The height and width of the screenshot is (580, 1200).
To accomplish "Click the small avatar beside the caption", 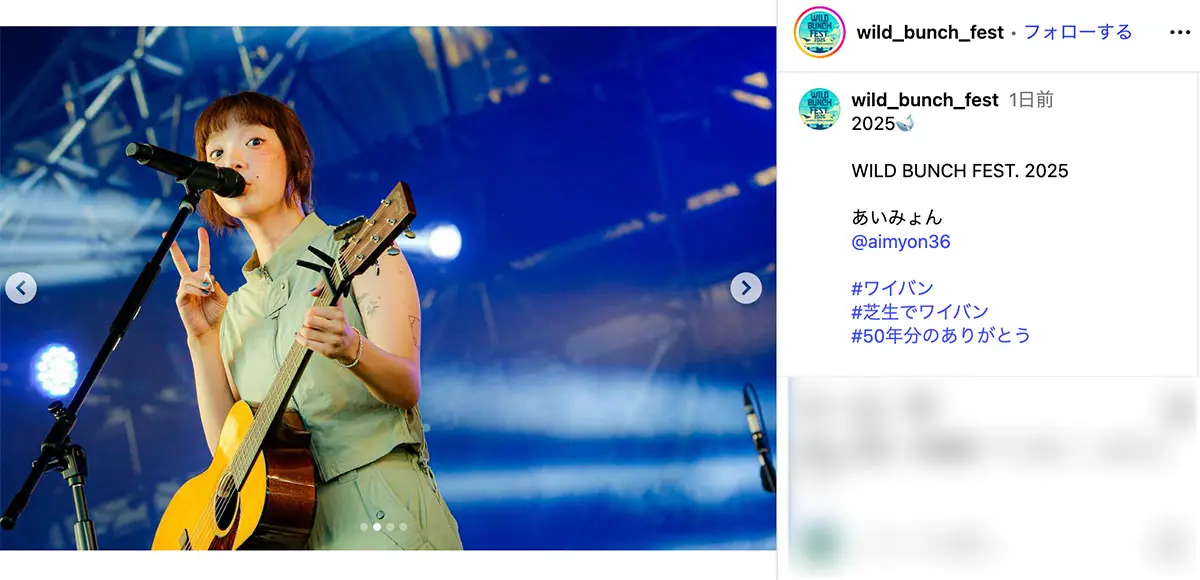I will pyautogui.click(x=819, y=109).
